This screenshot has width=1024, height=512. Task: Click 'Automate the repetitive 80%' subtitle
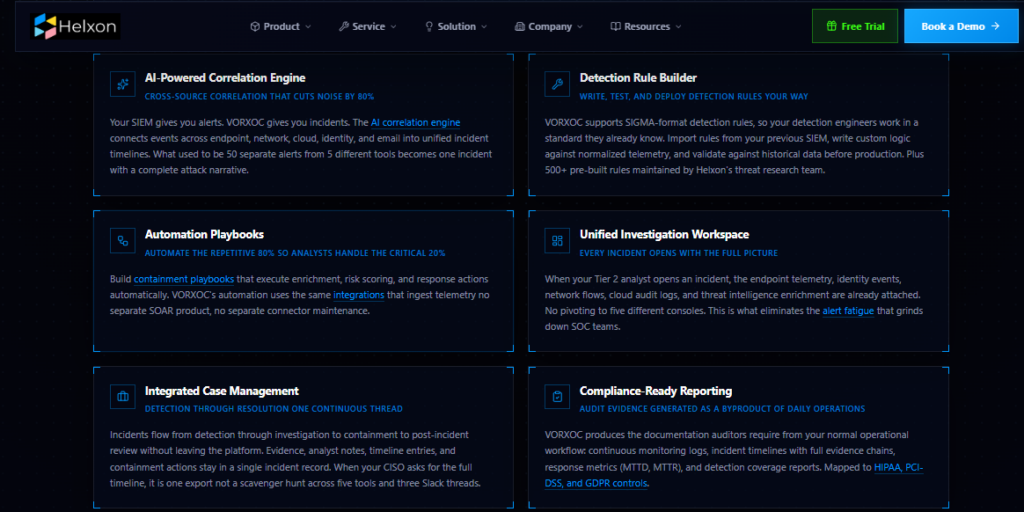(295, 253)
